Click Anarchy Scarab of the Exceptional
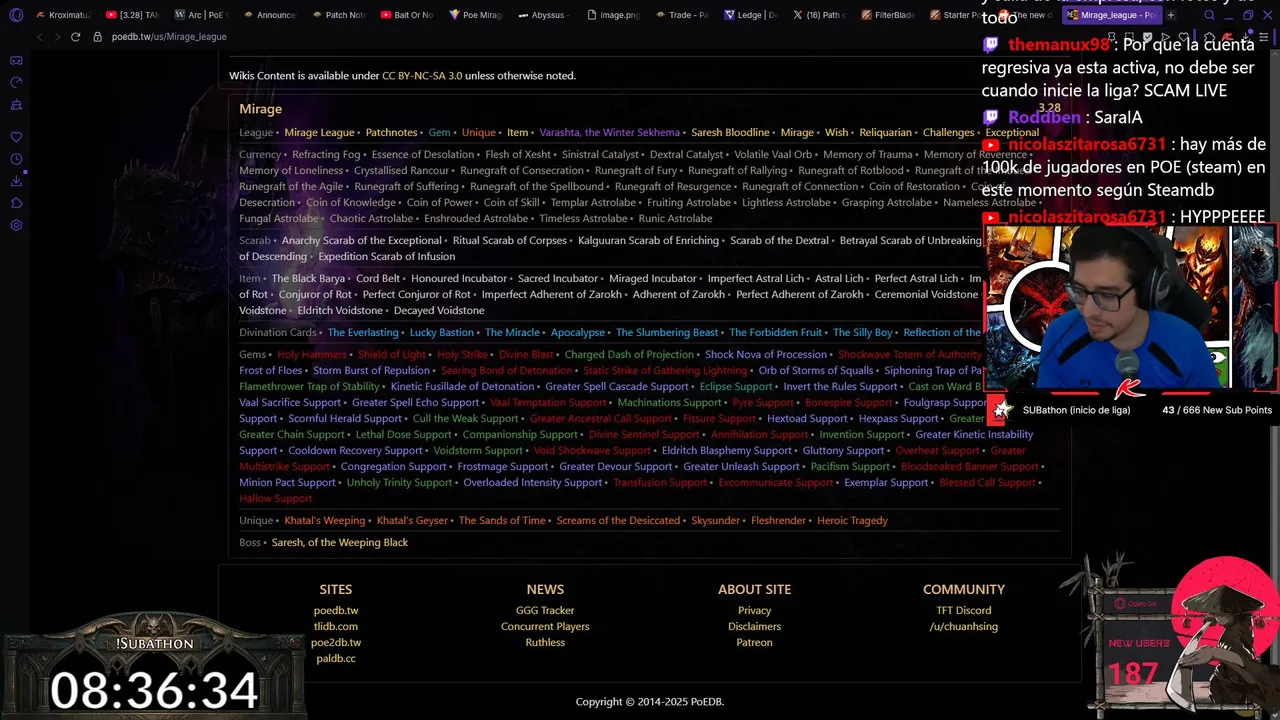 point(362,241)
